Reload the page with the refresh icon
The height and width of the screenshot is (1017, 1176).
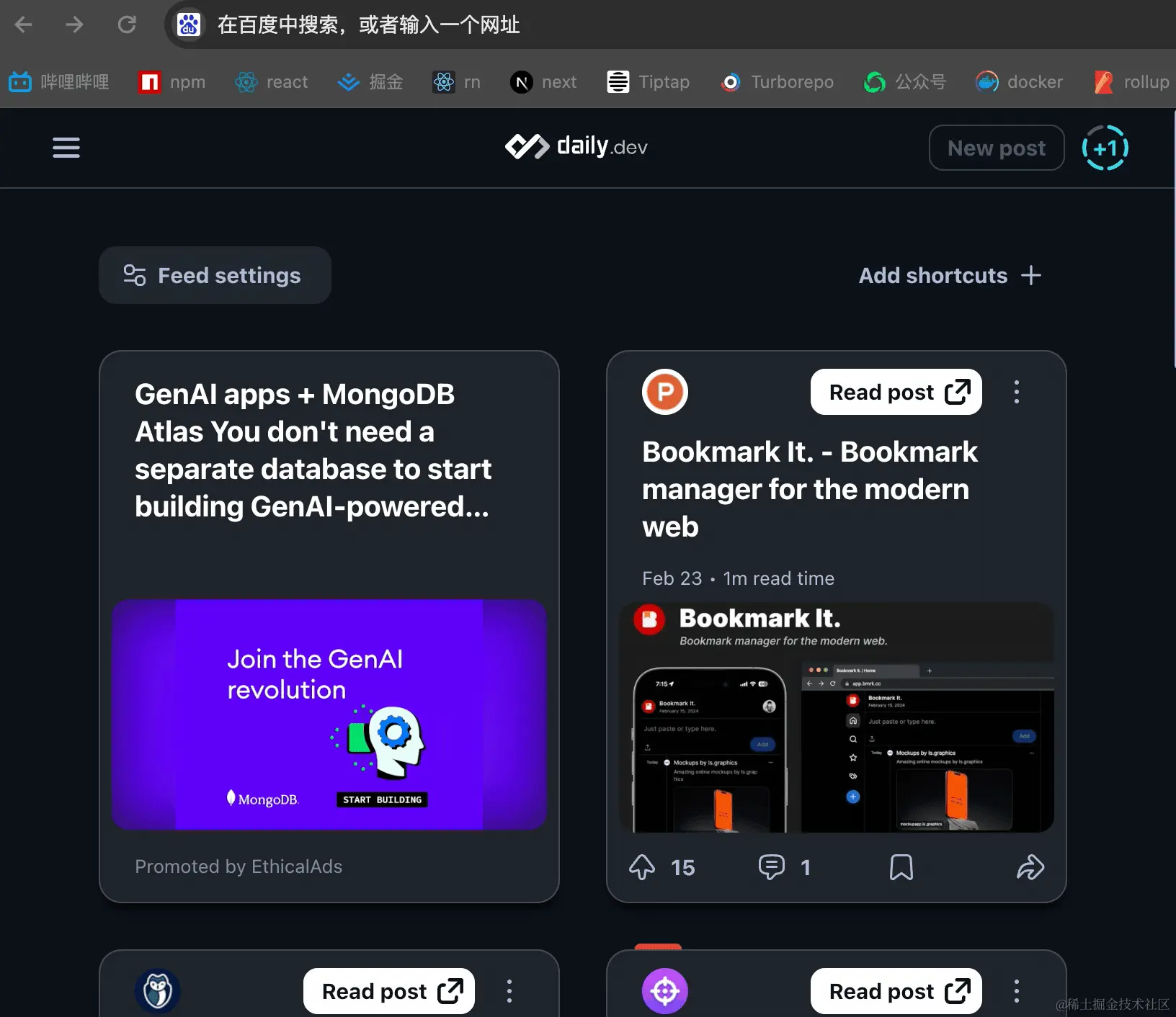click(x=127, y=25)
